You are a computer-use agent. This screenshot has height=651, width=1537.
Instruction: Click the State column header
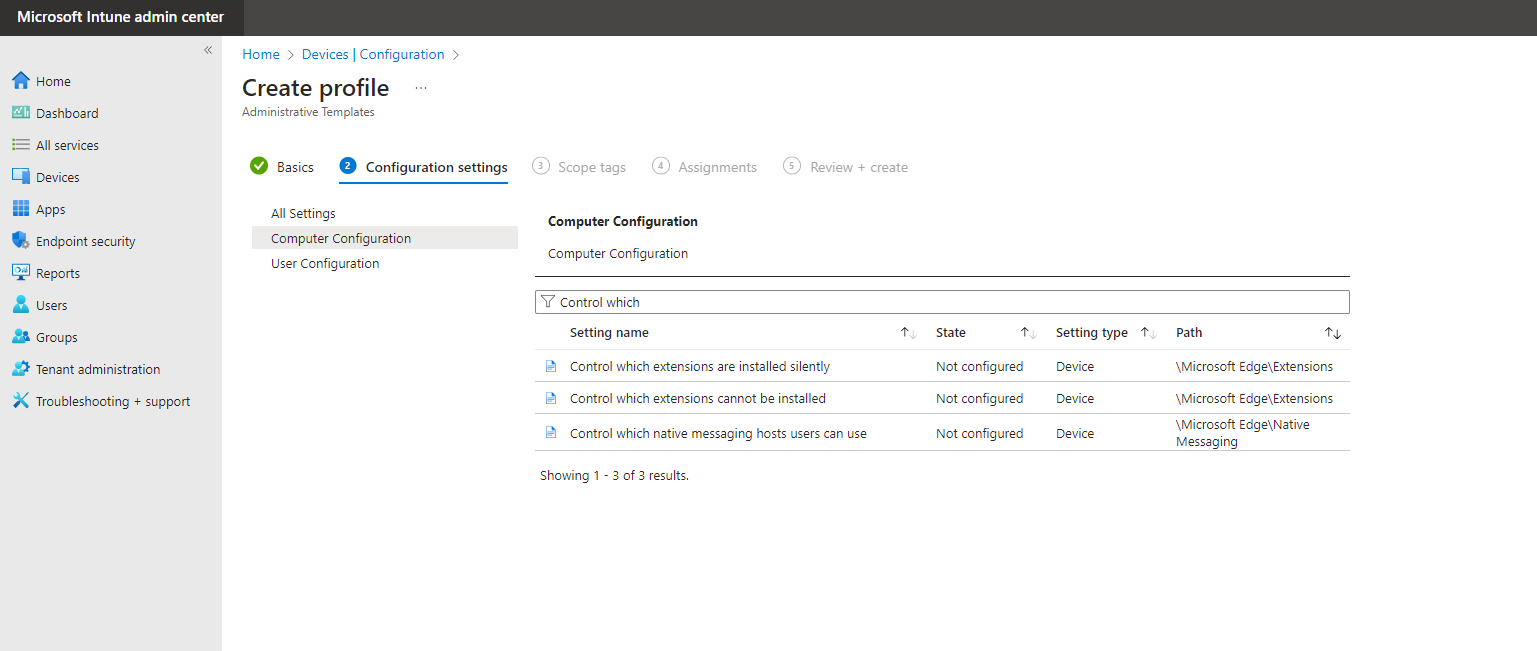tap(951, 333)
